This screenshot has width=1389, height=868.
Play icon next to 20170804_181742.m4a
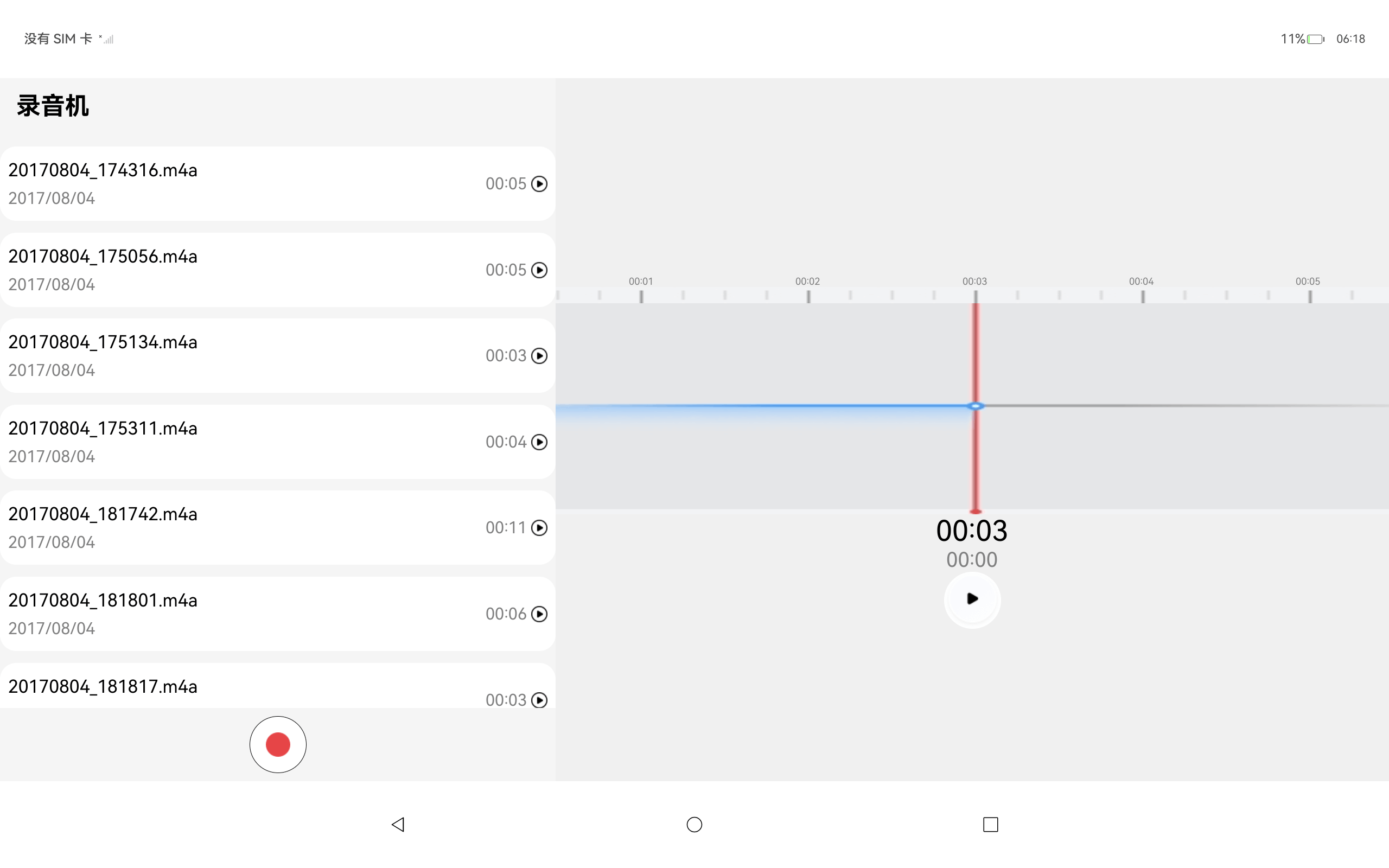[x=539, y=527]
